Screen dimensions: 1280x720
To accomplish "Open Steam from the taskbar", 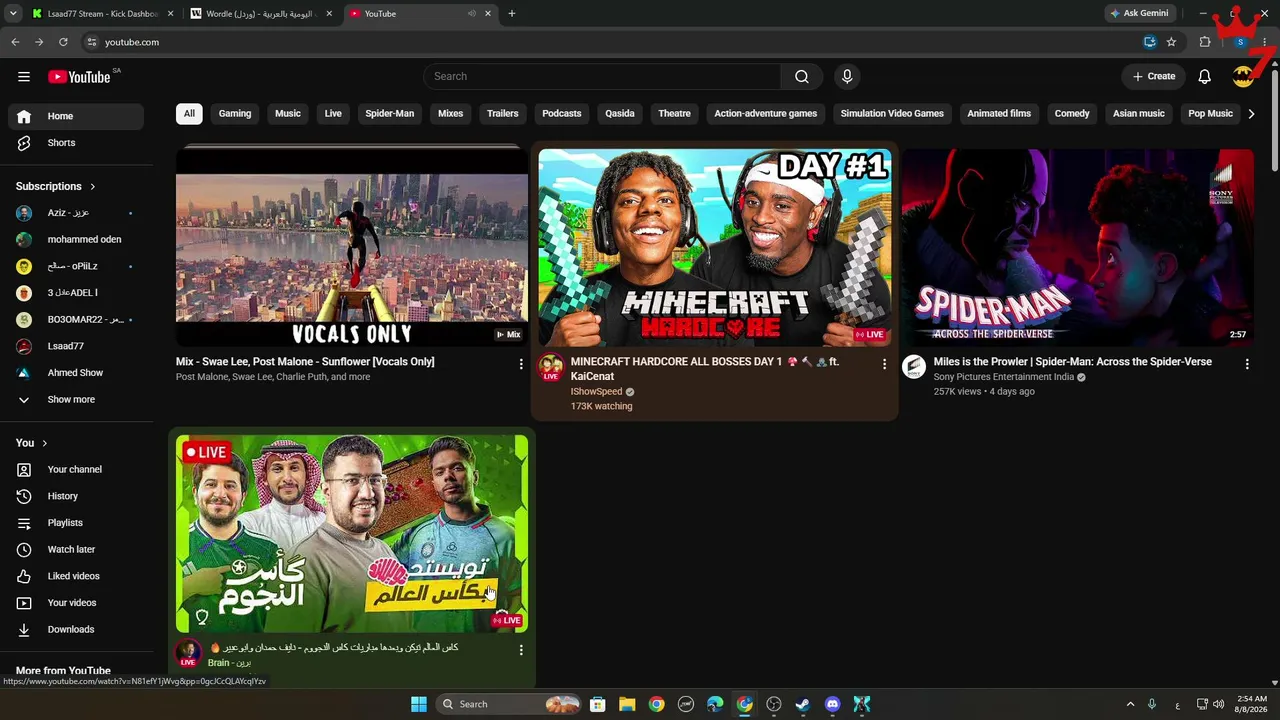I will (x=803, y=704).
